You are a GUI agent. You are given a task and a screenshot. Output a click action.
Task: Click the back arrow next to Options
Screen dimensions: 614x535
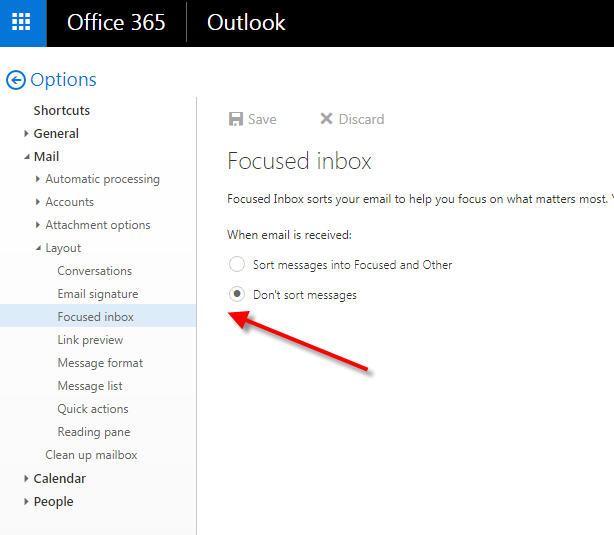coord(16,80)
